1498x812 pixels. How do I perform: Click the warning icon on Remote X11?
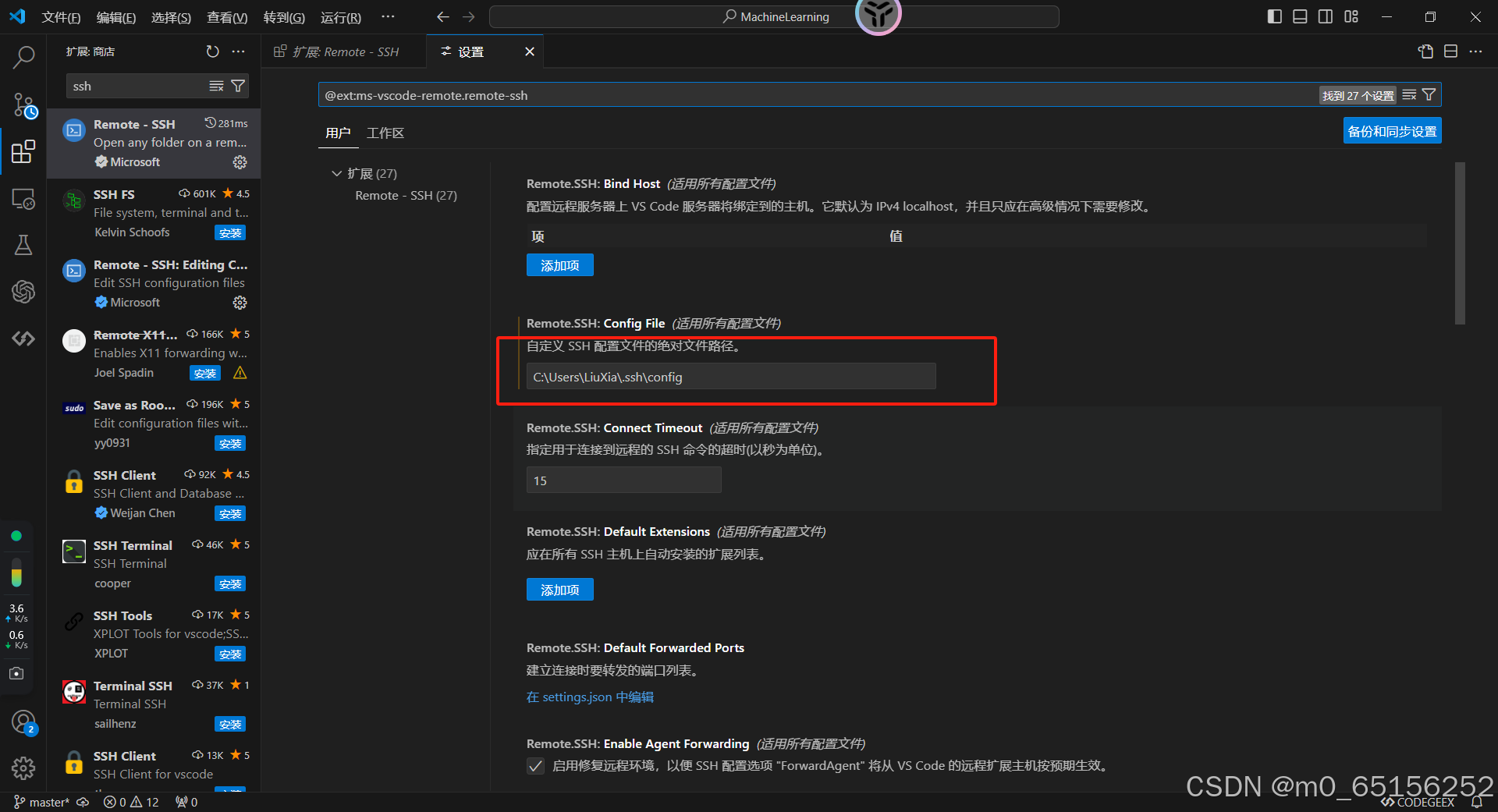pos(240,373)
